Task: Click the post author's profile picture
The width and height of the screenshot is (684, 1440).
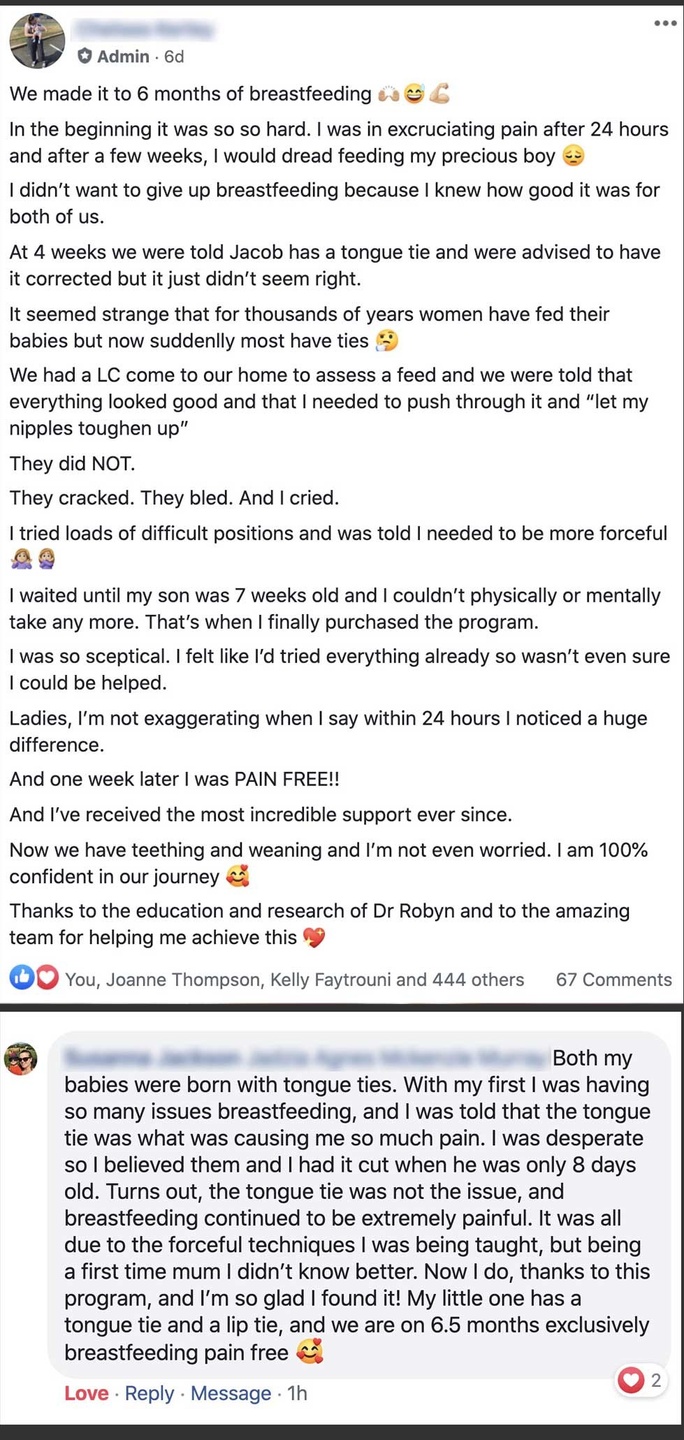Action: point(37,41)
